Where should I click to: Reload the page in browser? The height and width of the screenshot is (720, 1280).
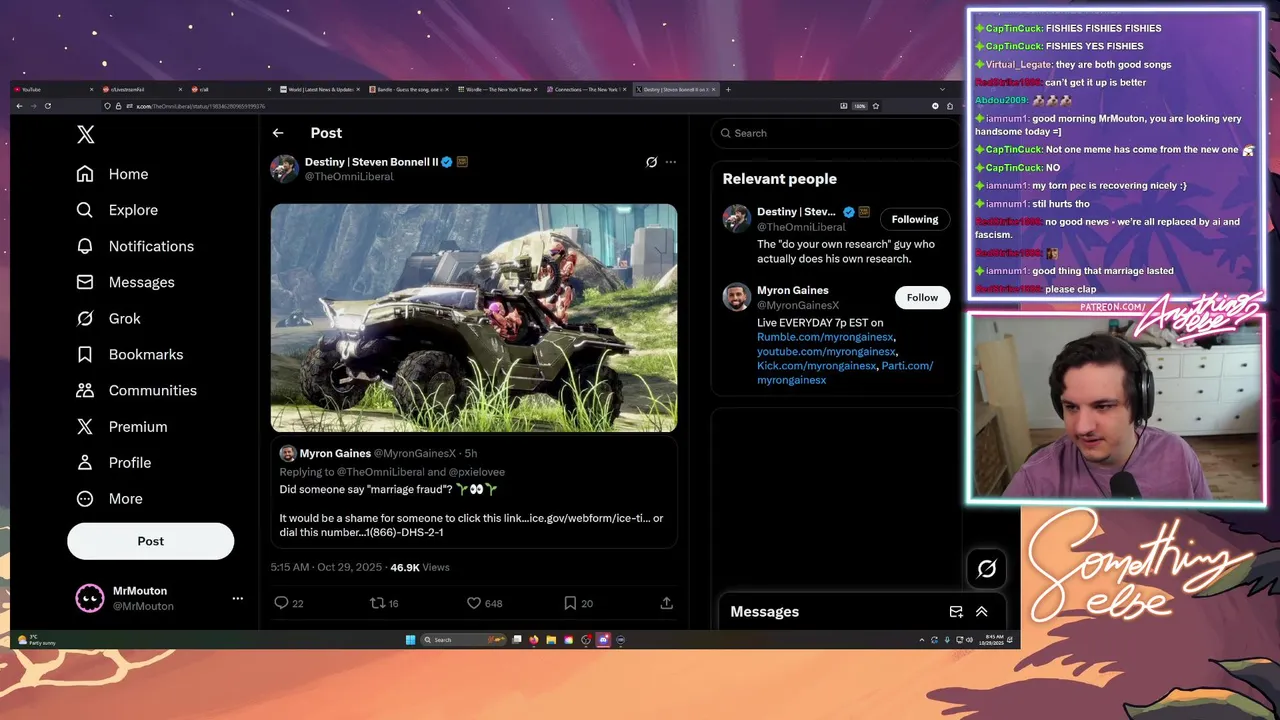(x=48, y=106)
